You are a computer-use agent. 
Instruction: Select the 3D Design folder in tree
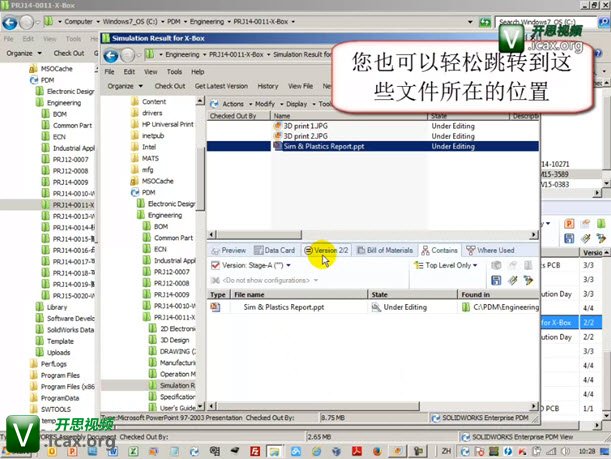pos(174,340)
